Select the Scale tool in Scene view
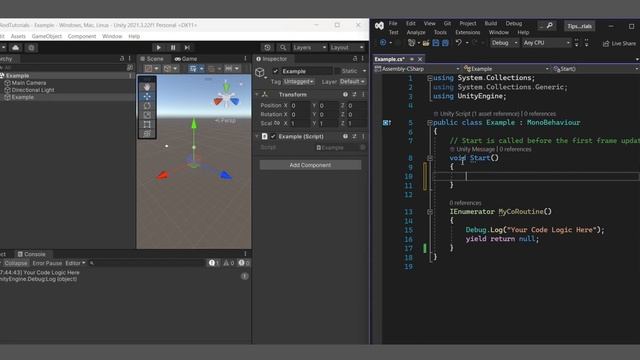 pos(147,115)
